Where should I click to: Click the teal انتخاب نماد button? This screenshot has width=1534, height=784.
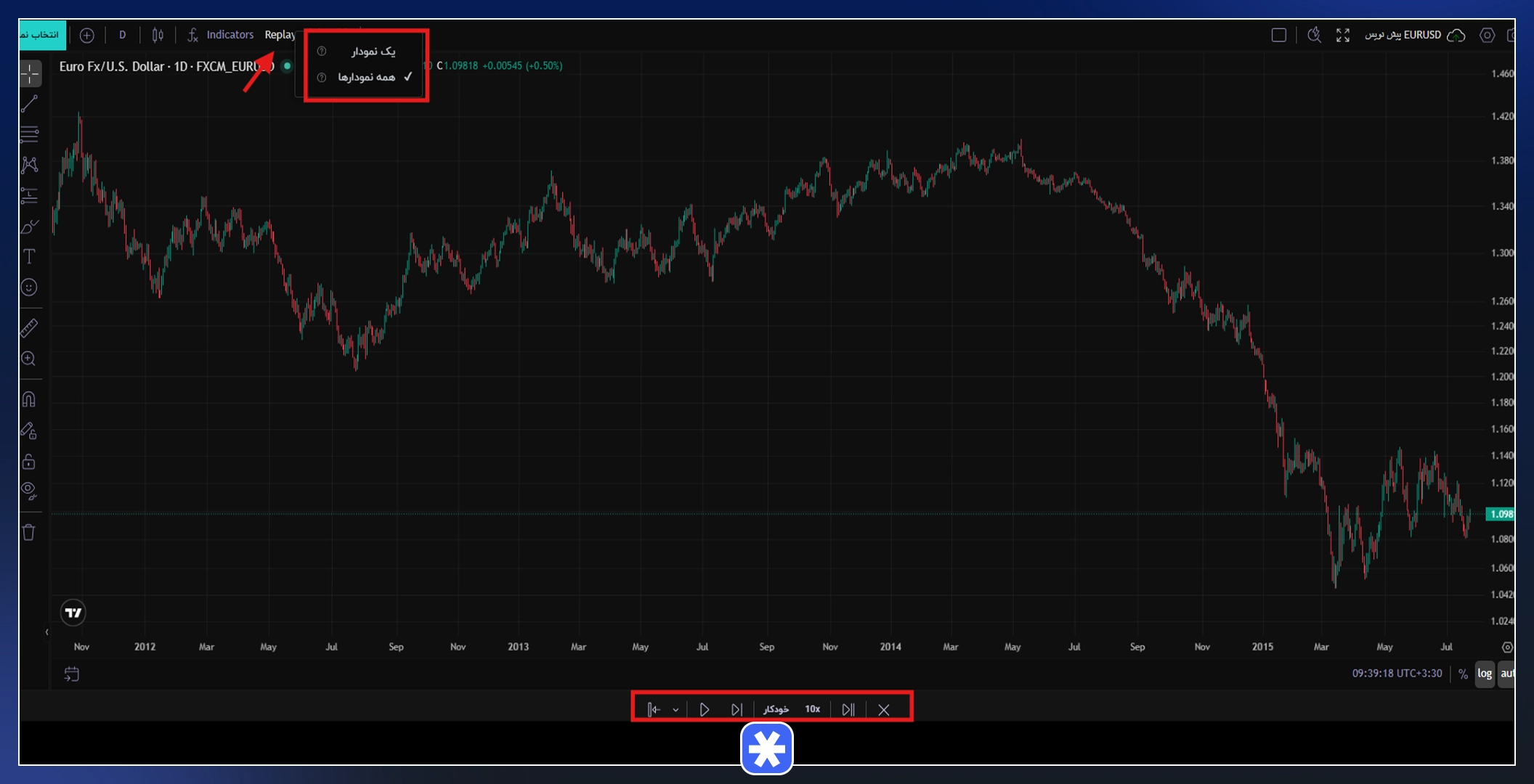[42, 35]
